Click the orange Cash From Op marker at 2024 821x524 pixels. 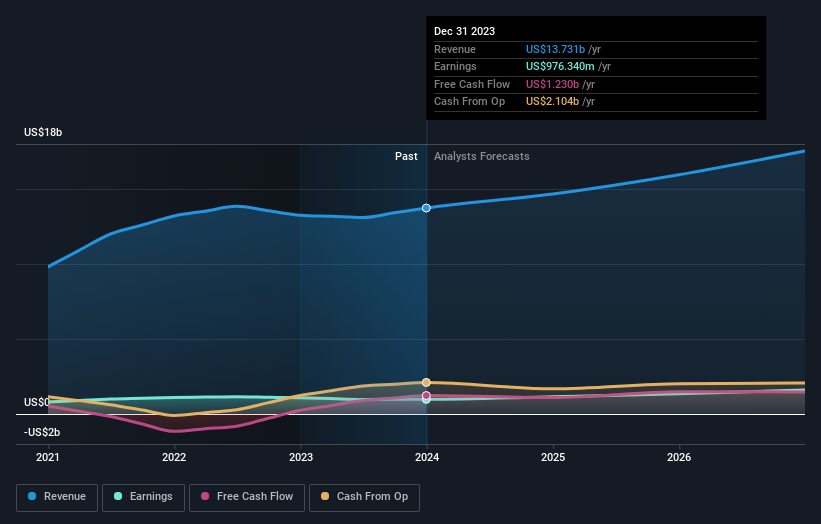(427, 382)
